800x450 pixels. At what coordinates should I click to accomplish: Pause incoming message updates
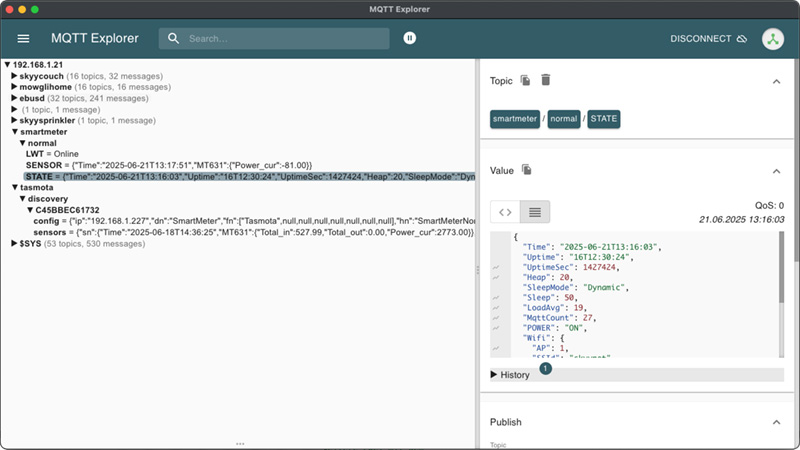pyautogui.click(x=409, y=38)
